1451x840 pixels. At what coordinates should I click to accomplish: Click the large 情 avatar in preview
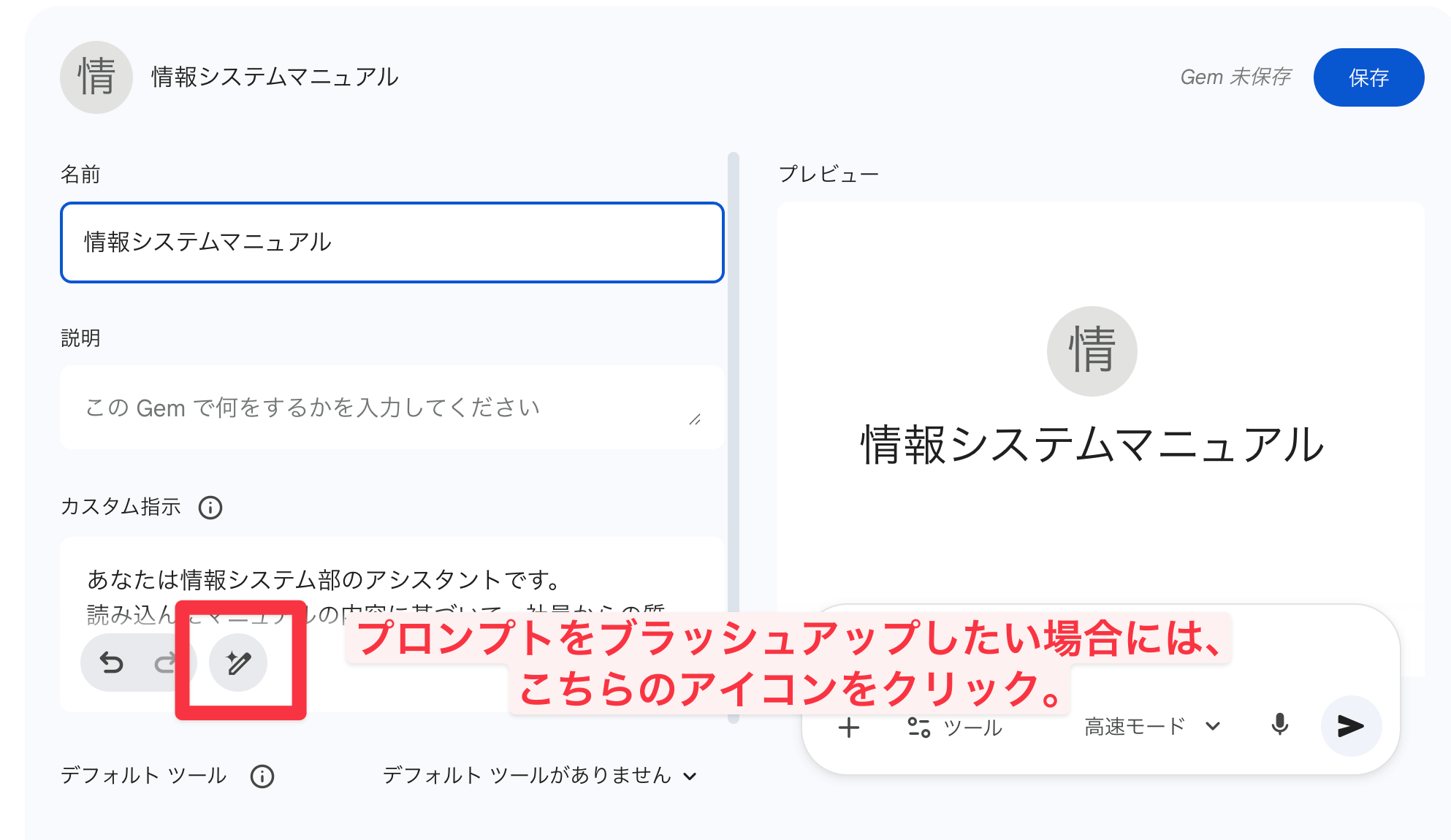point(1092,351)
